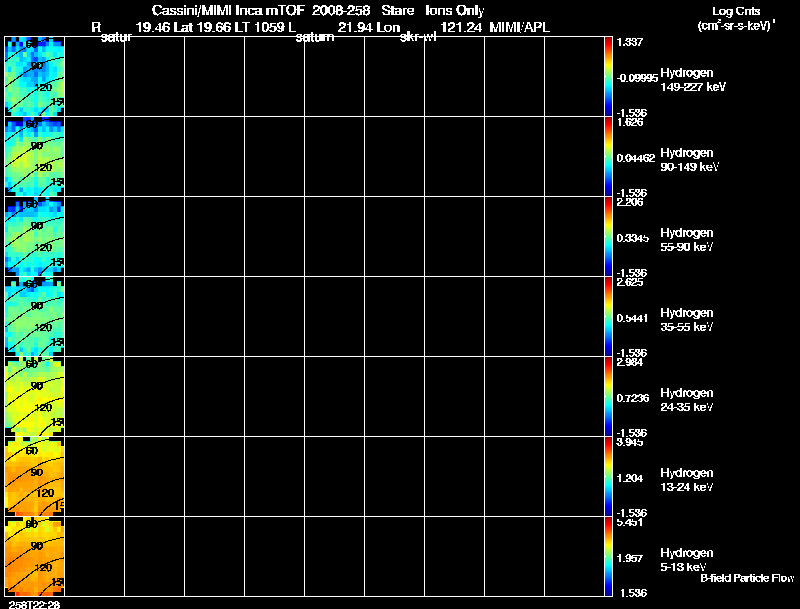This screenshot has width=800, height=609.
Task: Click the L value 21.94
Action: [354, 28]
